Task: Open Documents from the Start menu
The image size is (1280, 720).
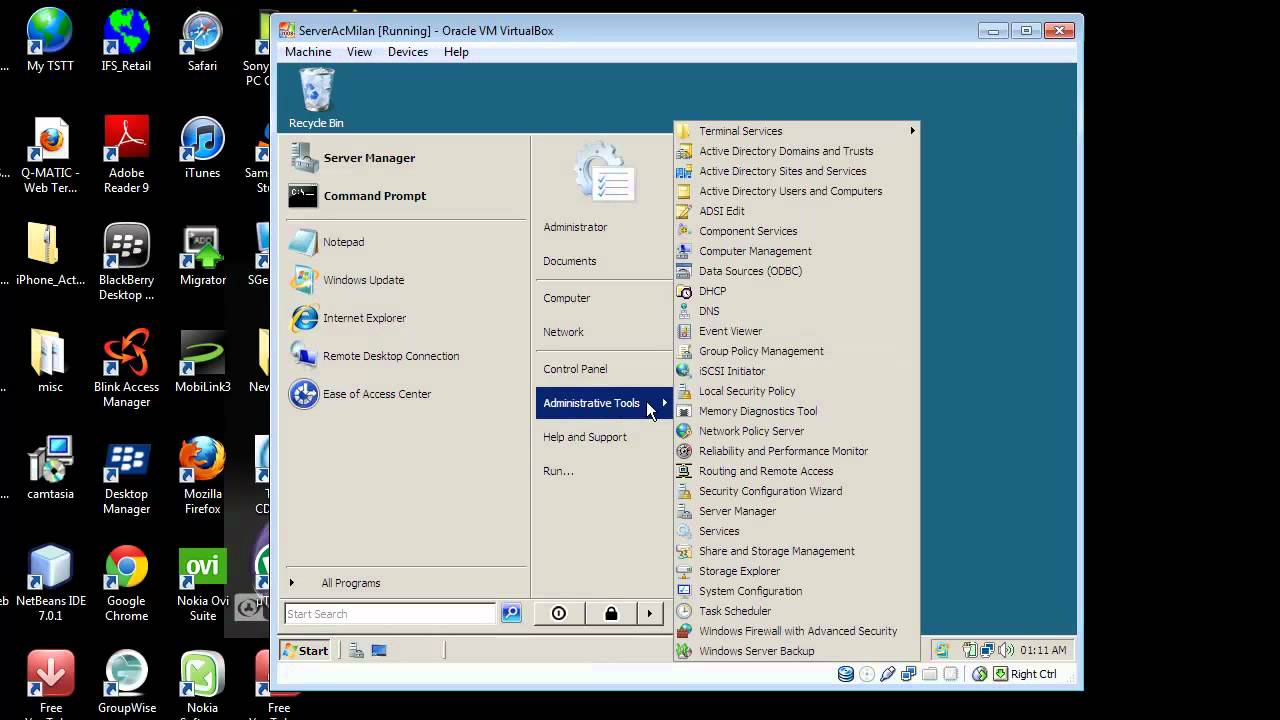Action: click(570, 261)
